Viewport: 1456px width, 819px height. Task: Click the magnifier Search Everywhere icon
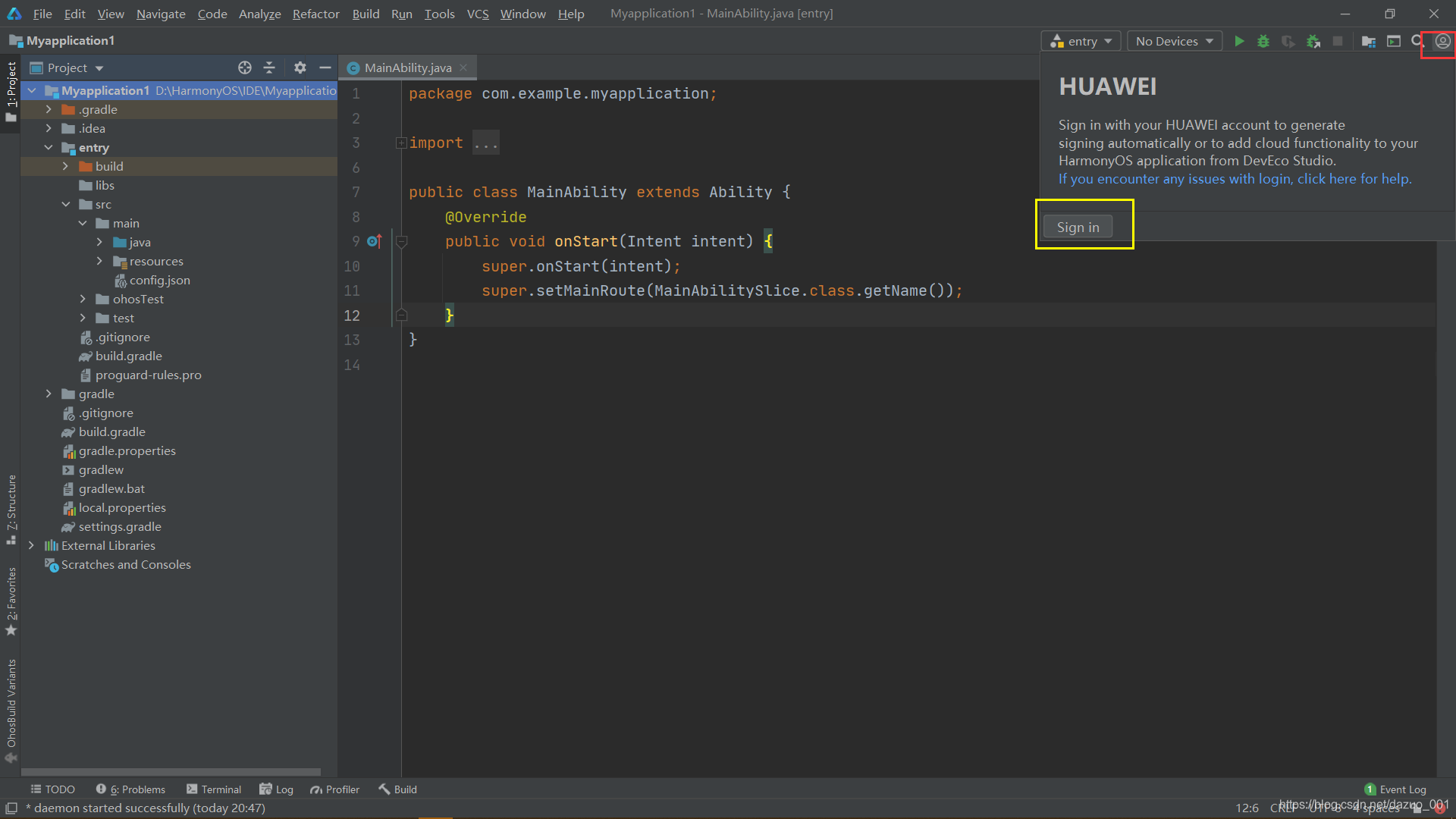1417,41
